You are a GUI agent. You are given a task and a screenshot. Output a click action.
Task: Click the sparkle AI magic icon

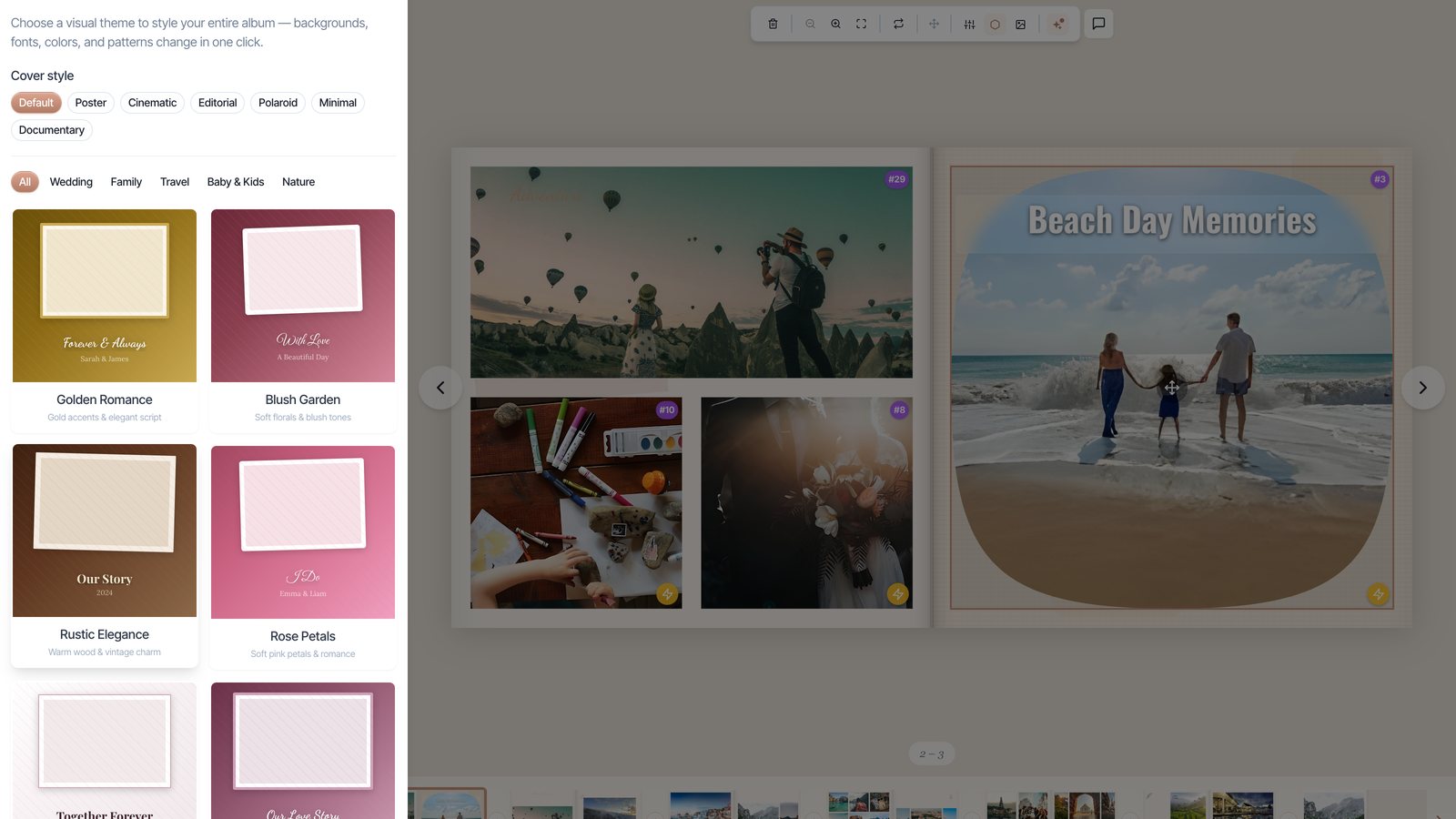pyautogui.click(x=1058, y=24)
